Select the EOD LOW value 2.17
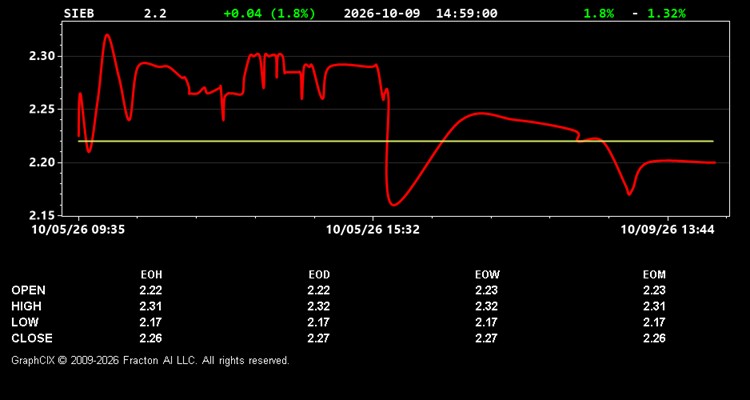750x400 pixels. [x=319, y=322]
